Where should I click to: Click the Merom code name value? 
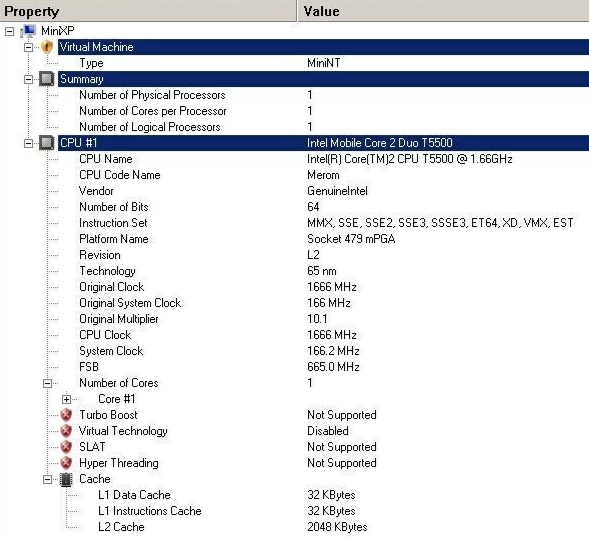coord(323,175)
